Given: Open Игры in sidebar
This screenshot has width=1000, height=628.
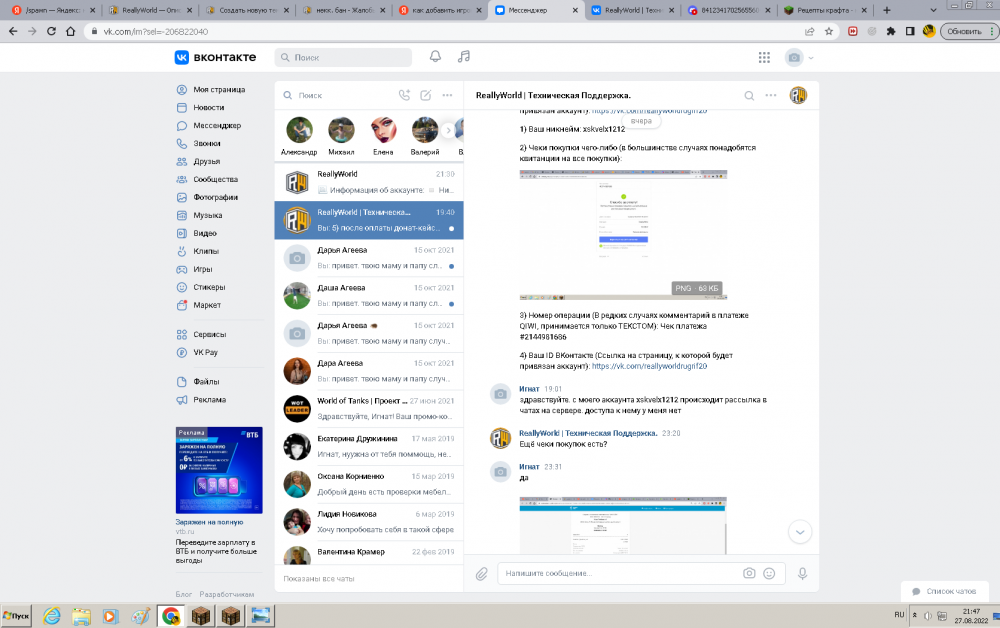Looking at the screenshot, I should tap(203, 269).
